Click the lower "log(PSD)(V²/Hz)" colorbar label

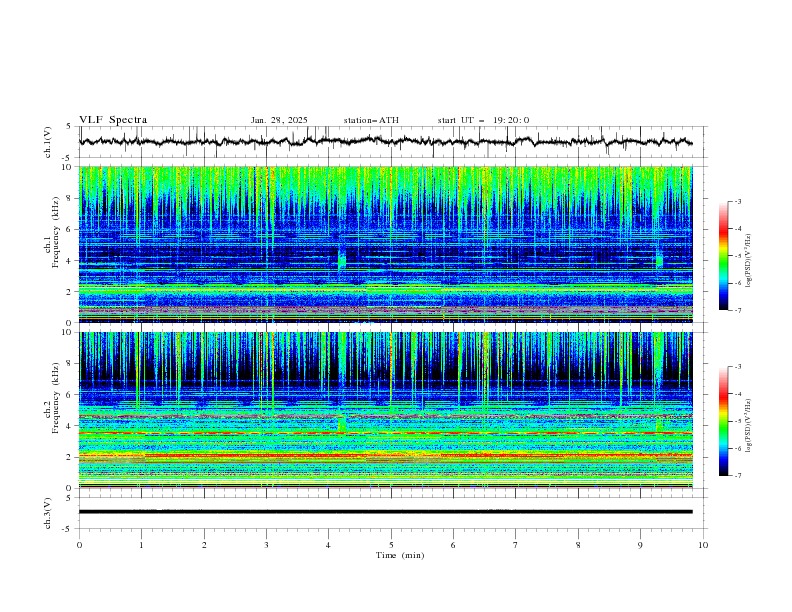point(749,425)
